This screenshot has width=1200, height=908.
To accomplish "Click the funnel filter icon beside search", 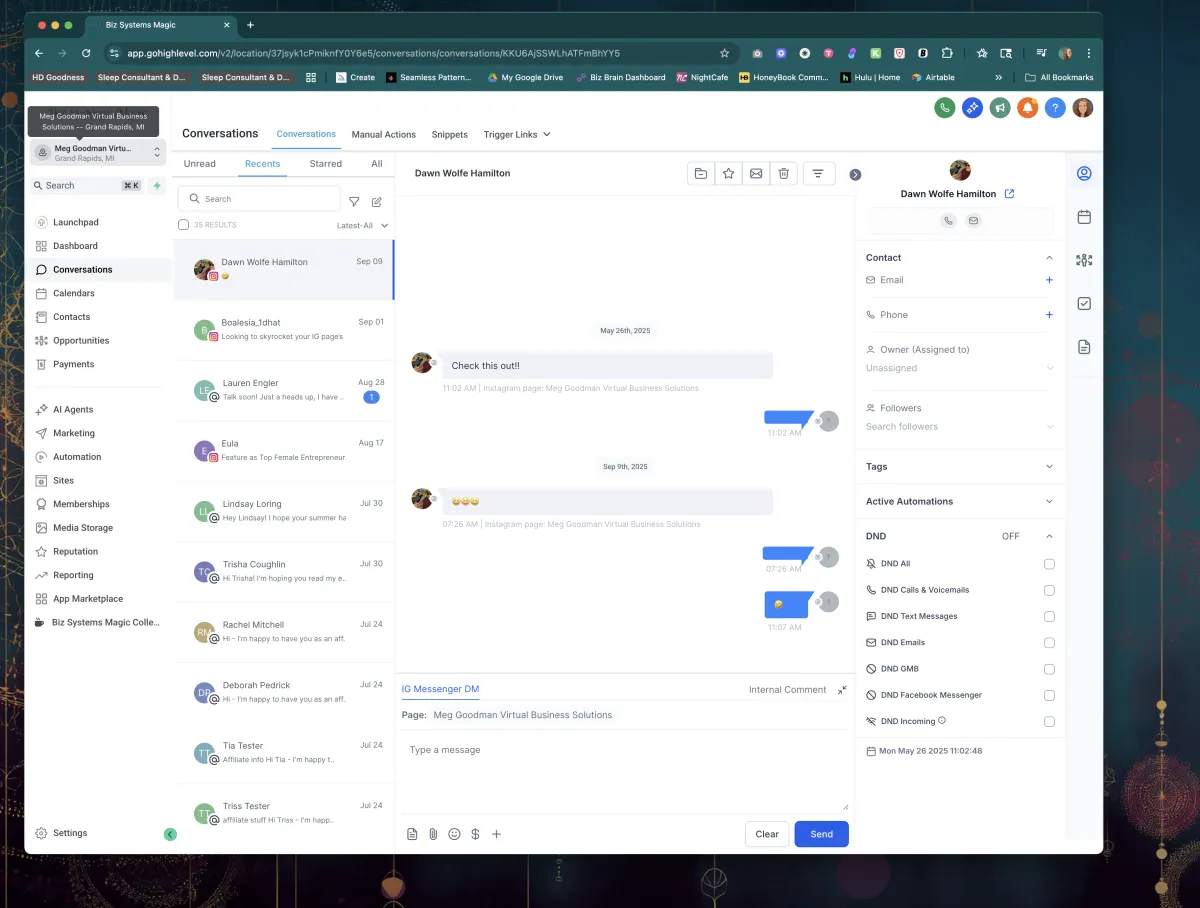I will click(354, 201).
